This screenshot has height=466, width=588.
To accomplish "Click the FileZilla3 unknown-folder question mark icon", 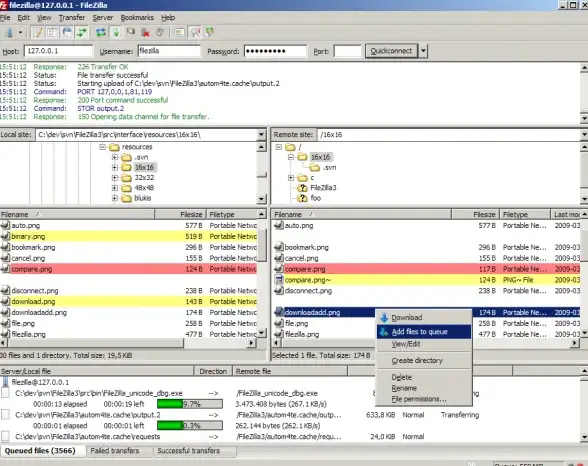I will coord(302,188).
